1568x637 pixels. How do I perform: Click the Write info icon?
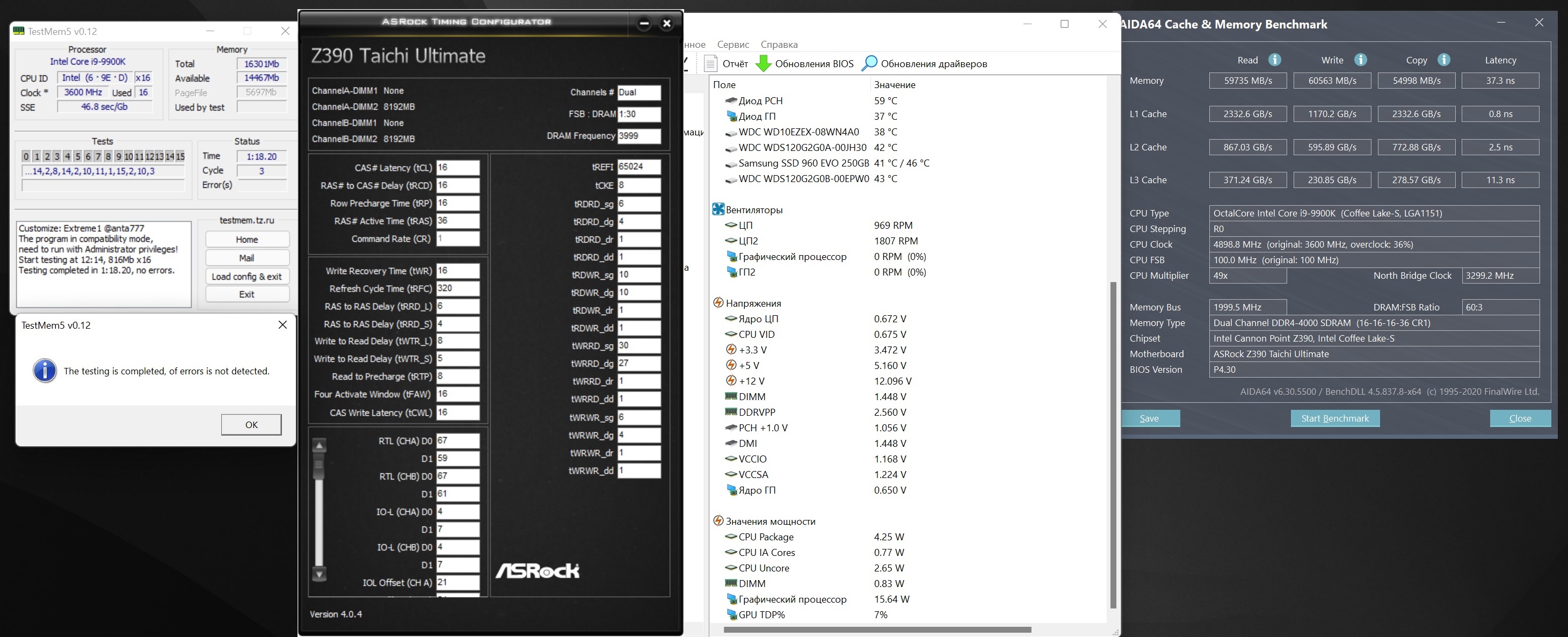(x=1360, y=60)
